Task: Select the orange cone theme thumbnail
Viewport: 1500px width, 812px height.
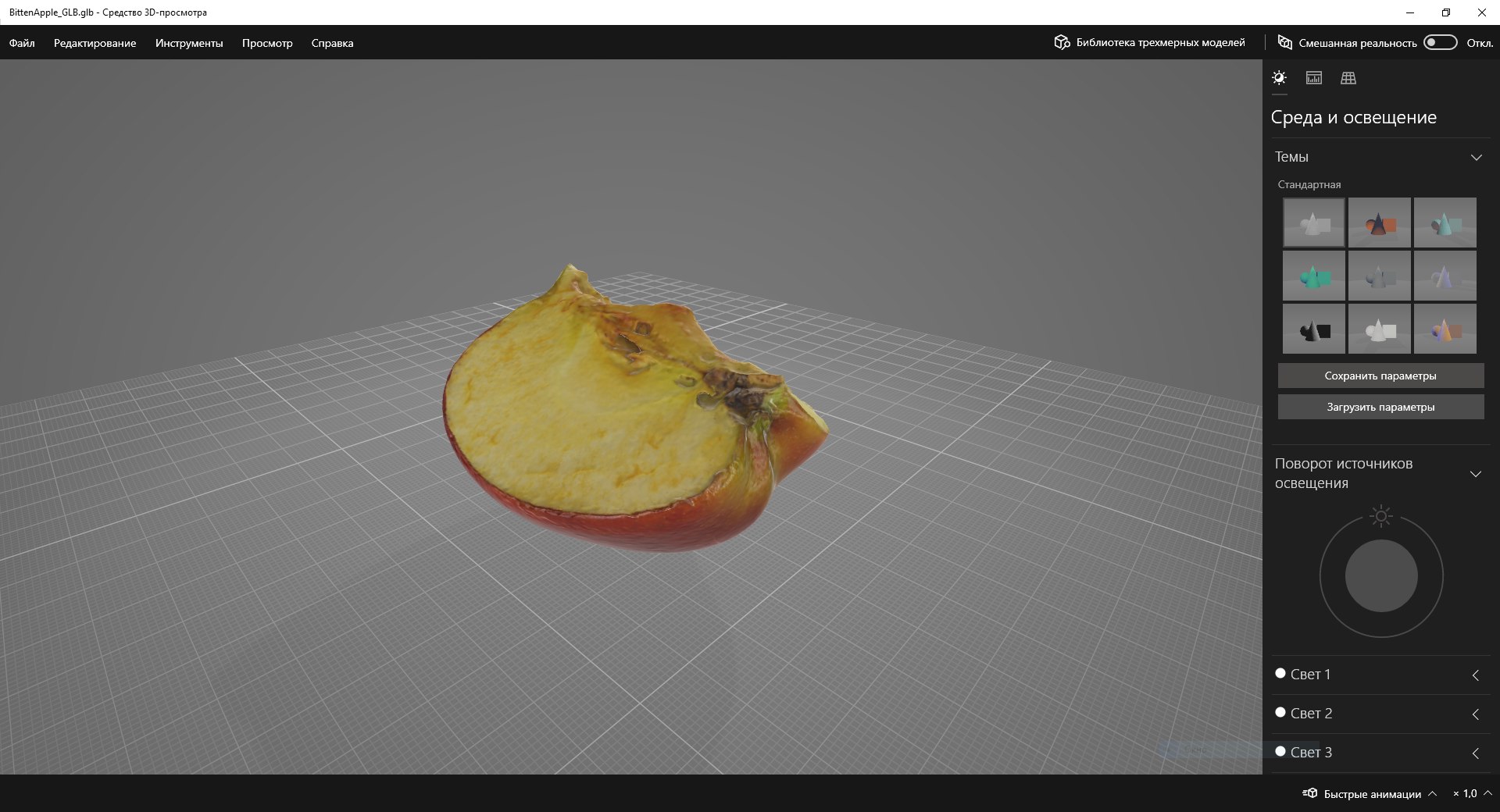Action: pos(1380,223)
